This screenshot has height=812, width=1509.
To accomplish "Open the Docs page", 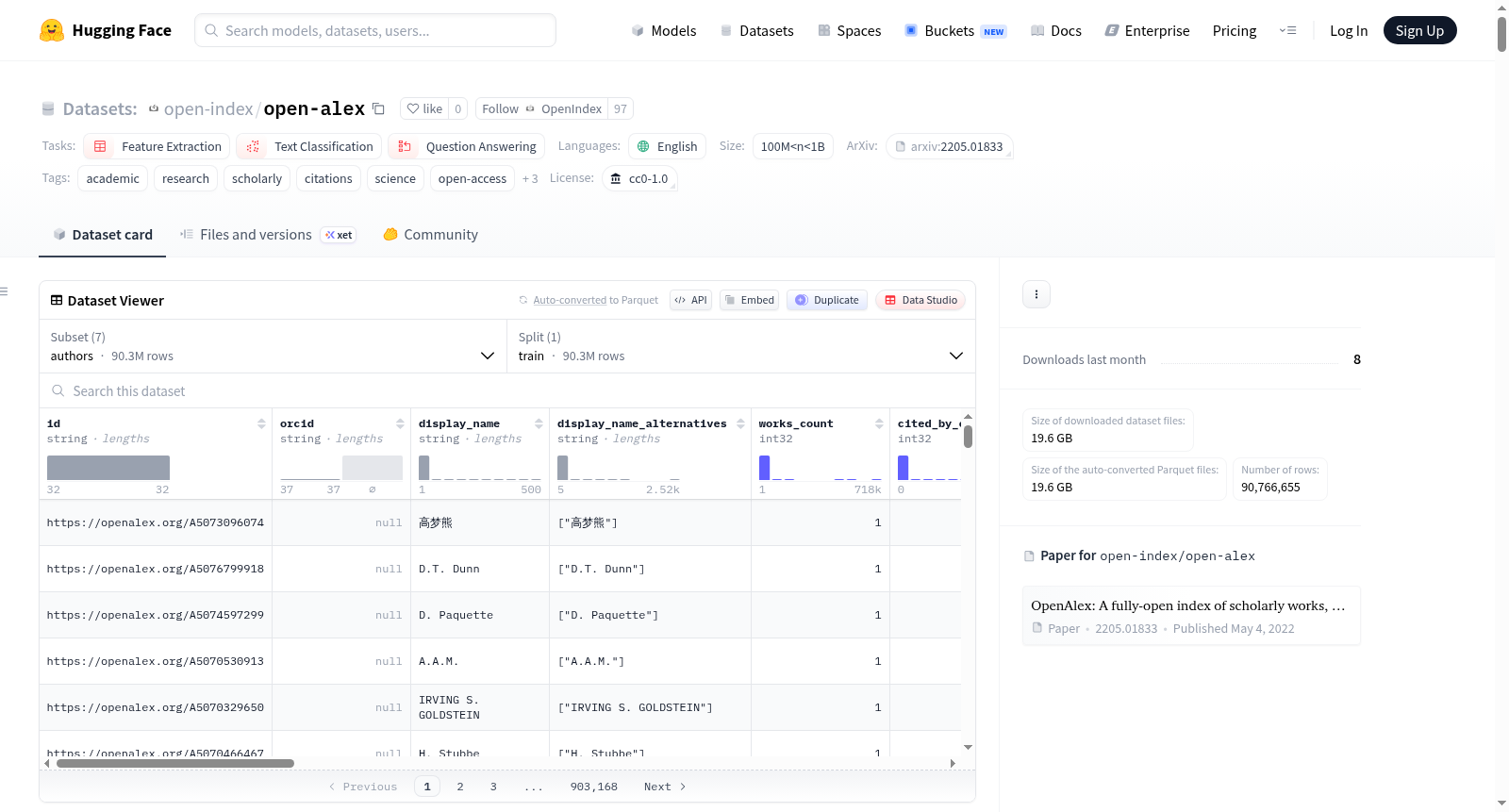I will 1056,30.
